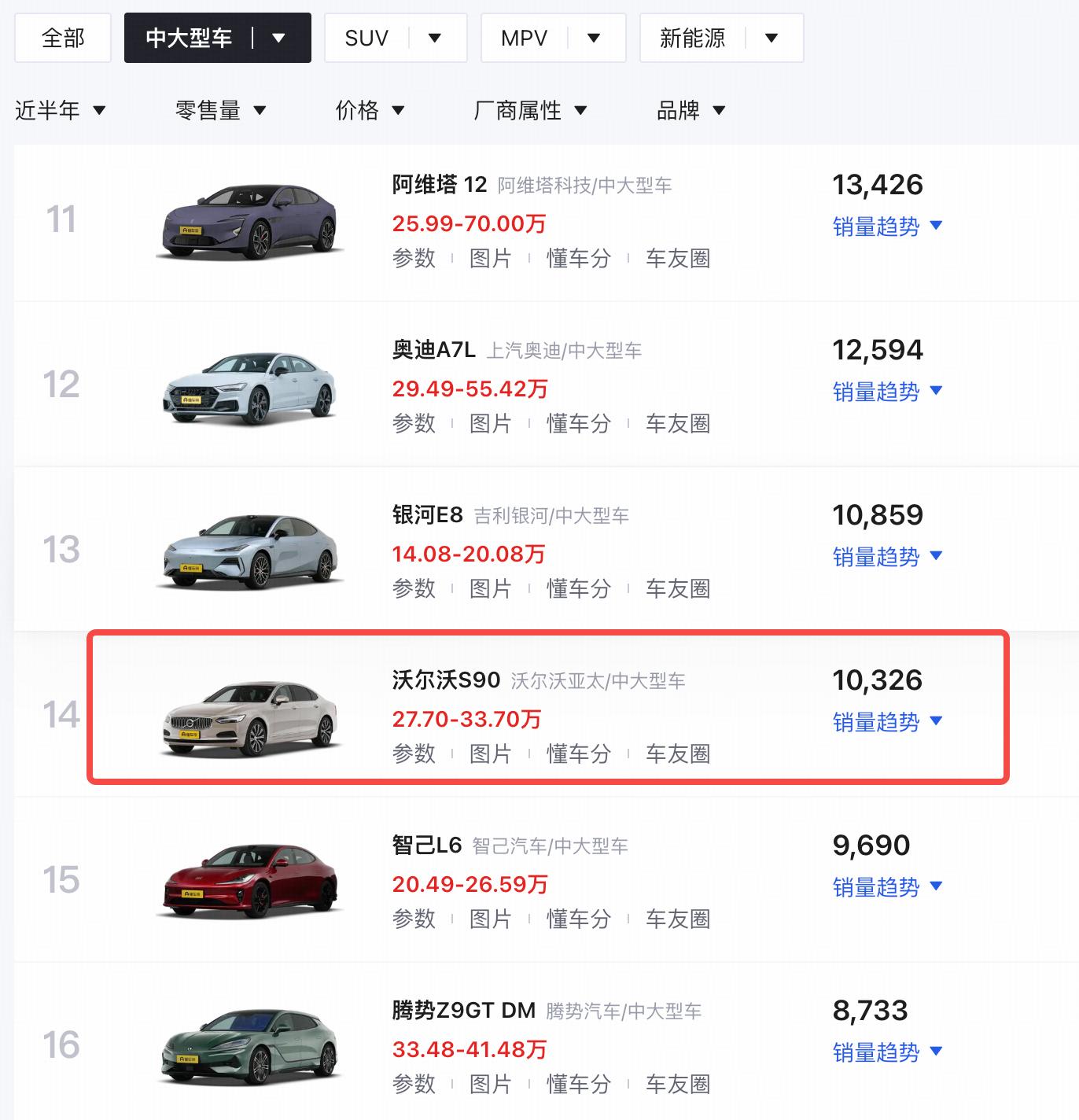Click the 智己L6 model name
This screenshot has height=1120, width=1079.
point(427,846)
